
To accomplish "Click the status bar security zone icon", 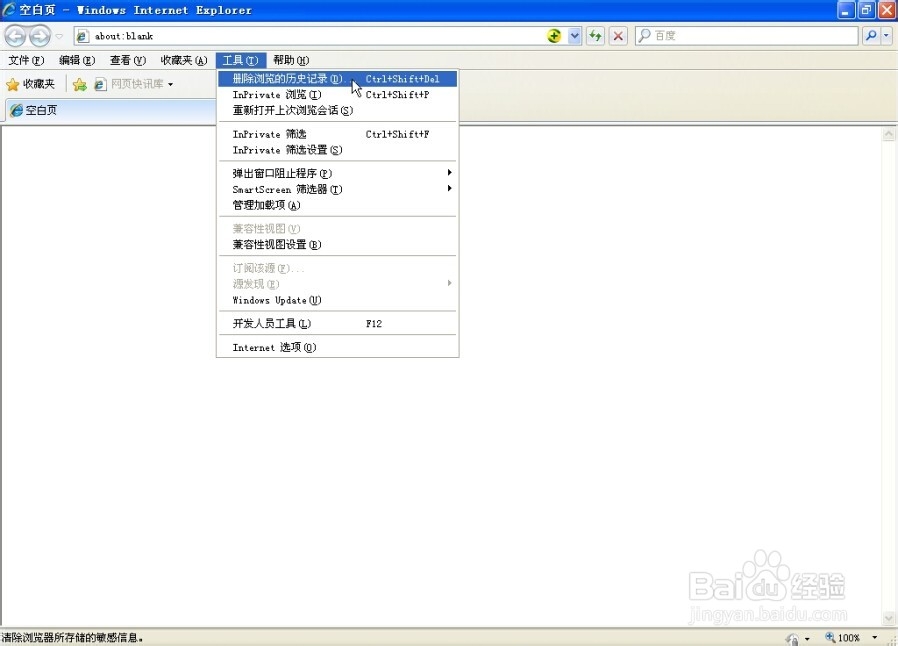I will [793, 639].
